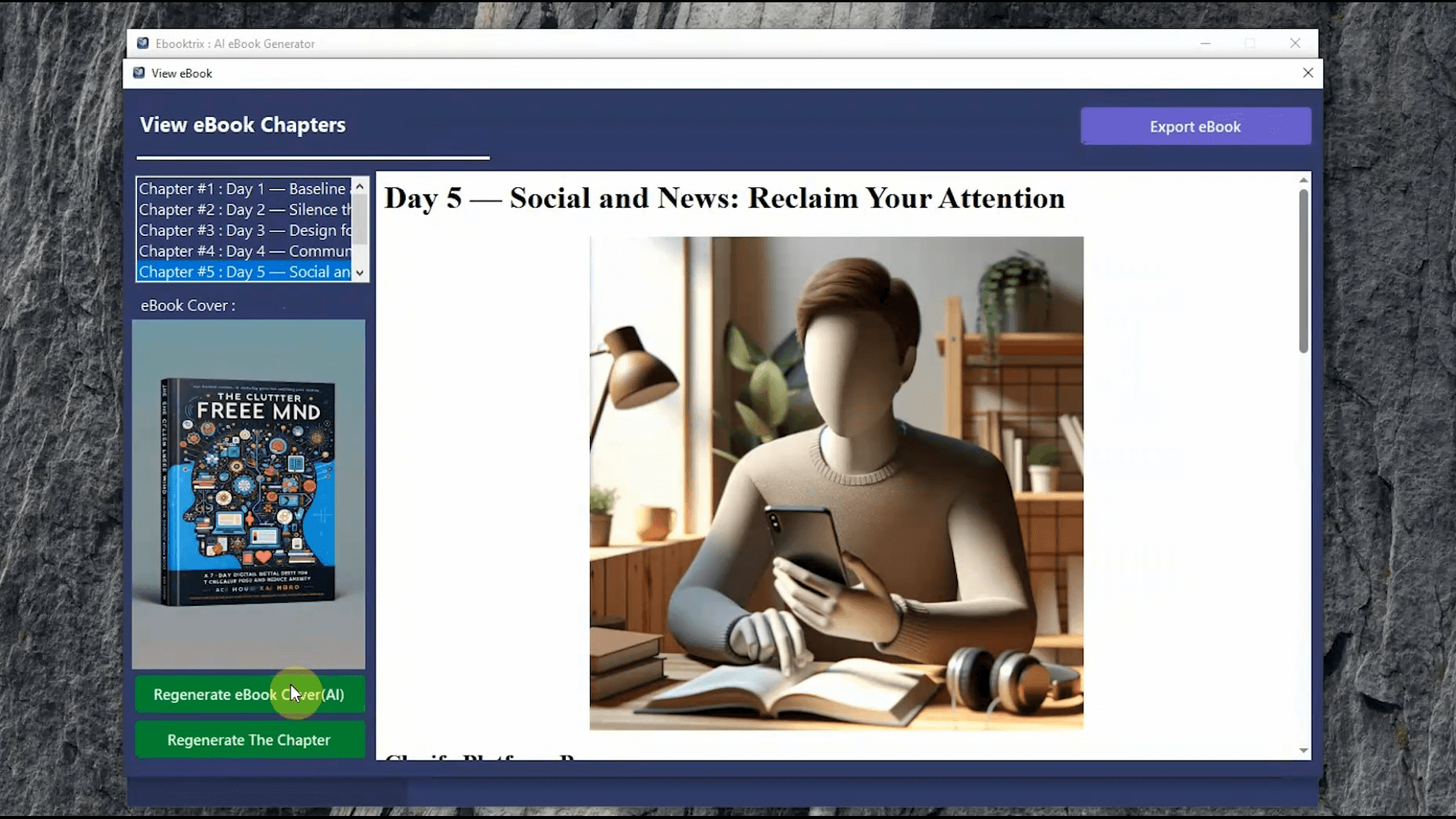Select Chapter #3 : Day 3 — Design
The width and height of the screenshot is (1456, 819).
point(235,231)
